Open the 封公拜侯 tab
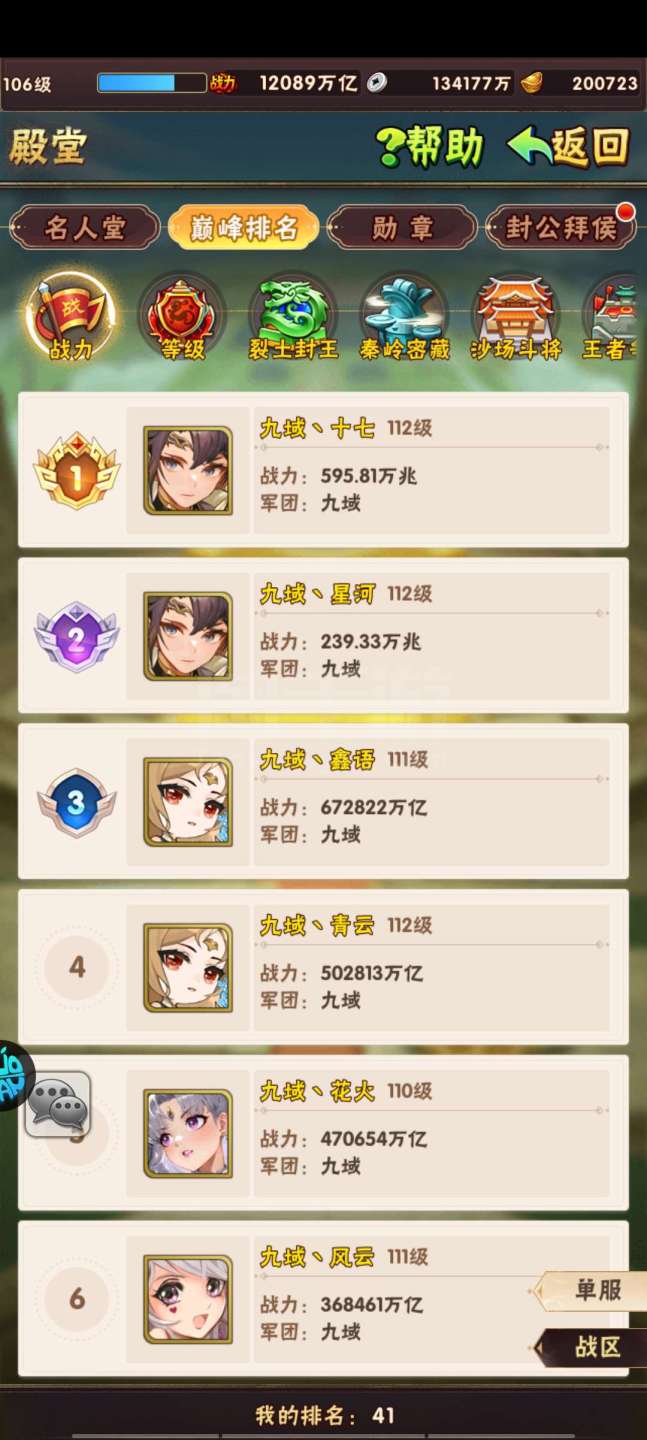 click(x=561, y=228)
